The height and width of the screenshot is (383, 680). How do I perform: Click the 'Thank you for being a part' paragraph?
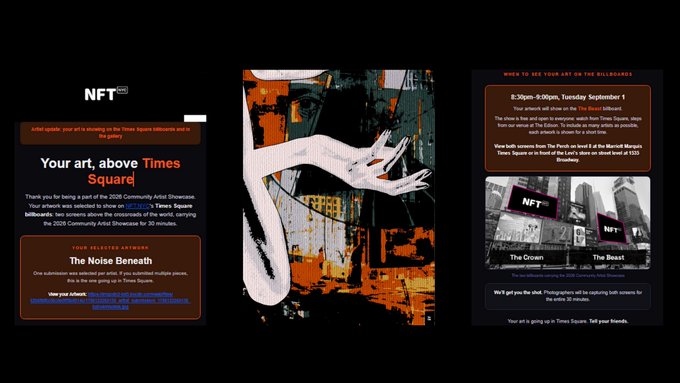110,210
